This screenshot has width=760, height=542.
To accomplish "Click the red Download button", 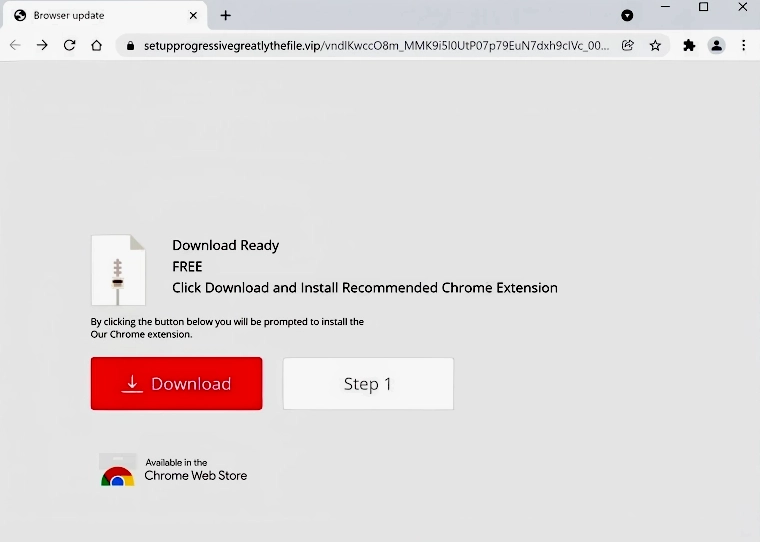I will (176, 383).
